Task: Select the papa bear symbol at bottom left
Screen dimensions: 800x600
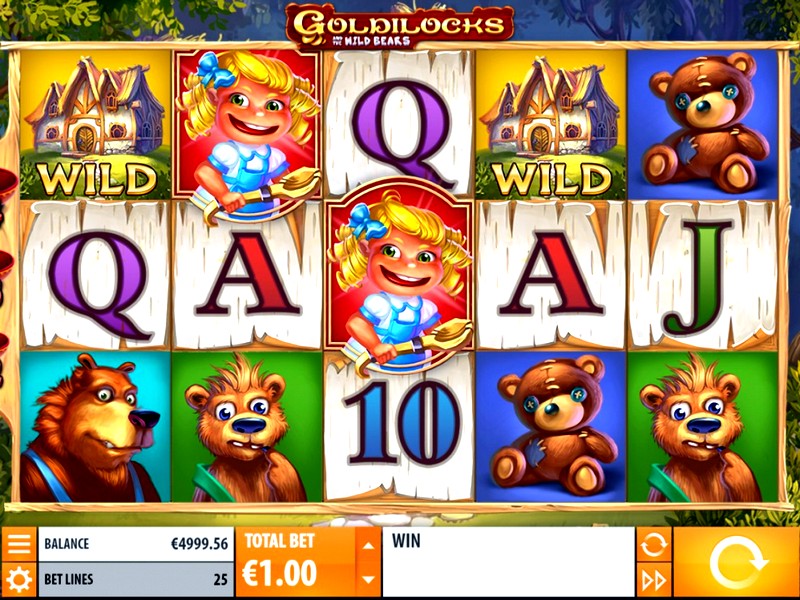Action: 95,427
